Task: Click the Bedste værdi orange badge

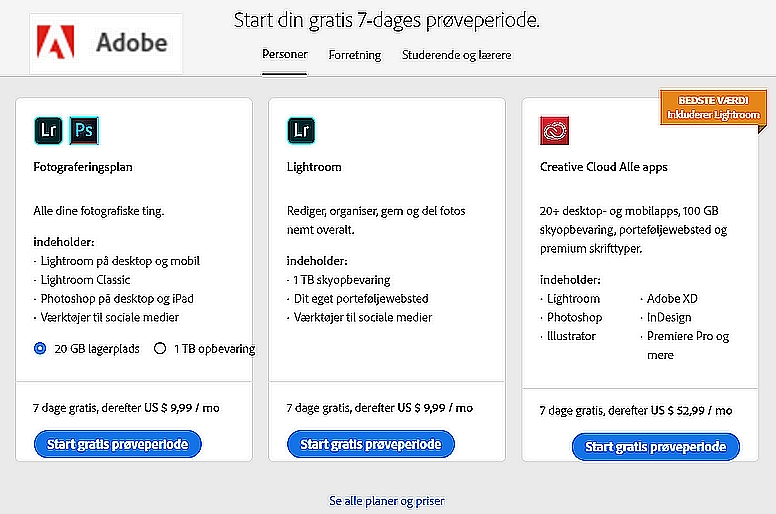Action: 713,107
